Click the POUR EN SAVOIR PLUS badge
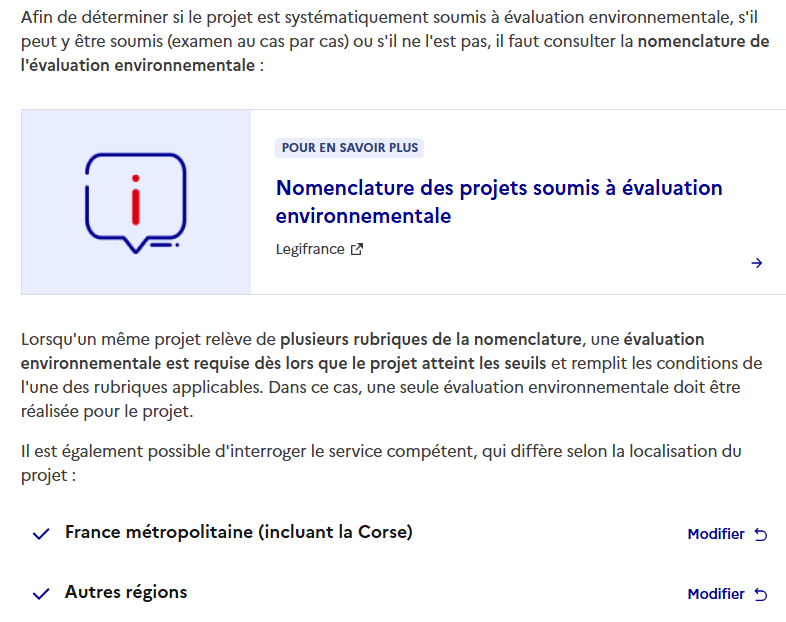This screenshot has height=622, width=786. (x=349, y=148)
